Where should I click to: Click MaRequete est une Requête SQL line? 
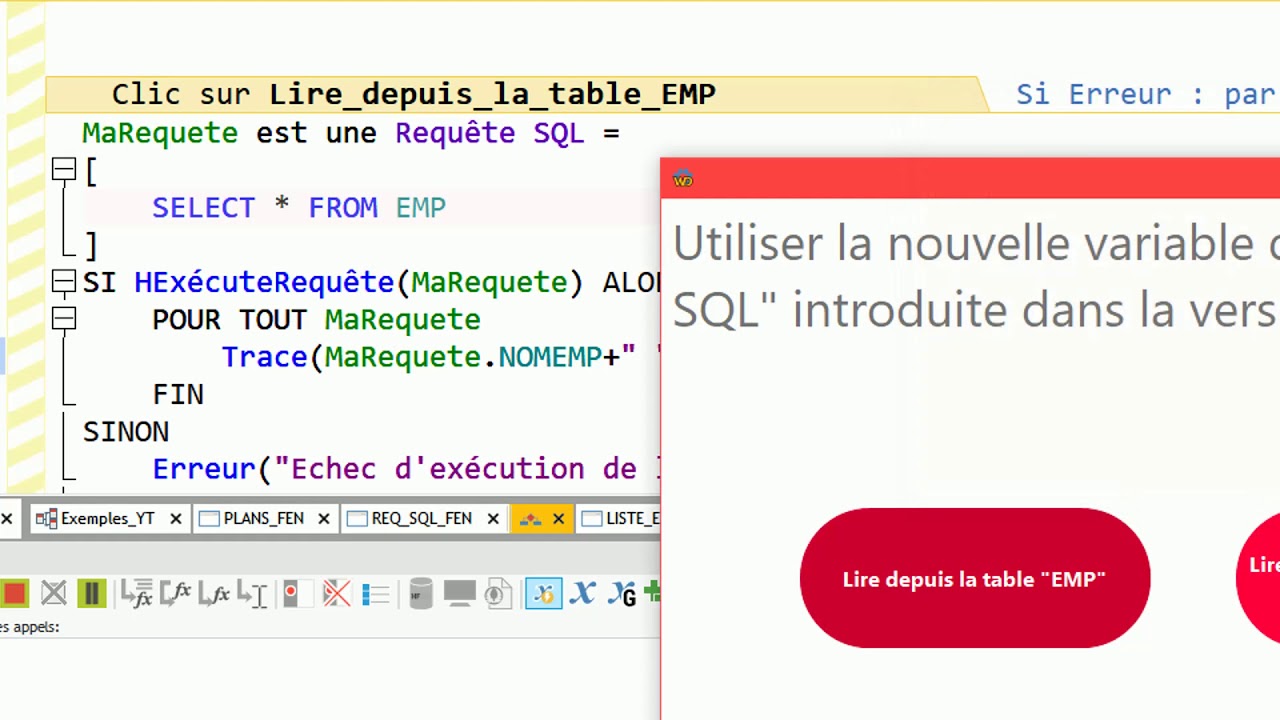[351, 133]
